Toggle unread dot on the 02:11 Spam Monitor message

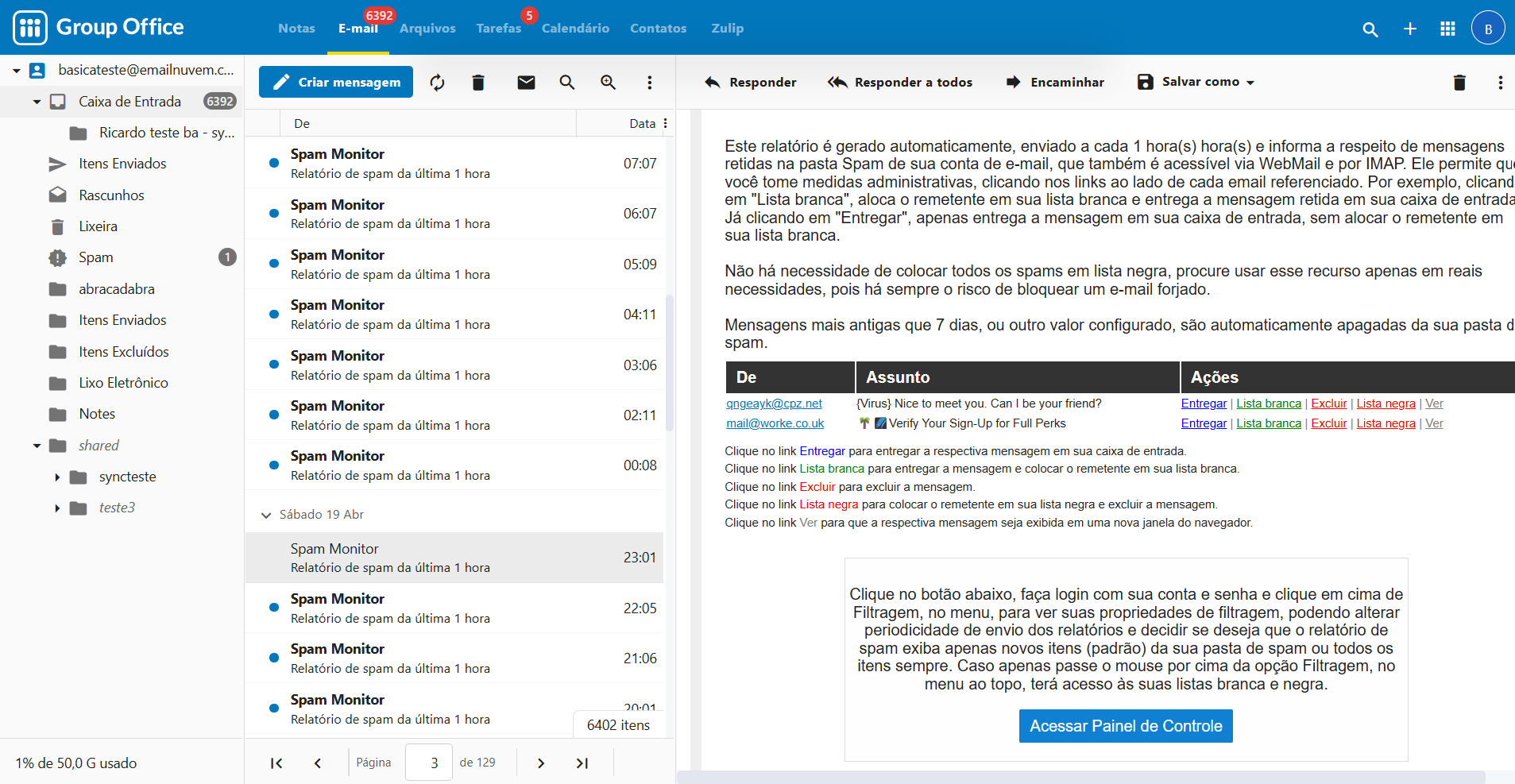coord(274,415)
